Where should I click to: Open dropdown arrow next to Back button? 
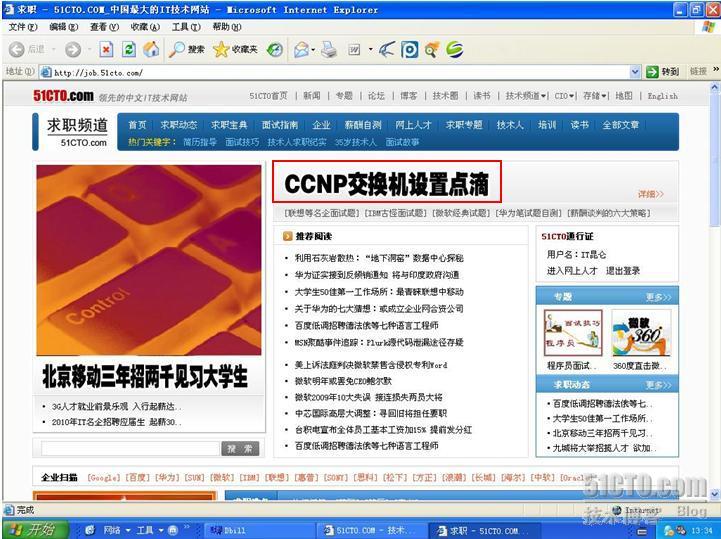click(x=54, y=49)
